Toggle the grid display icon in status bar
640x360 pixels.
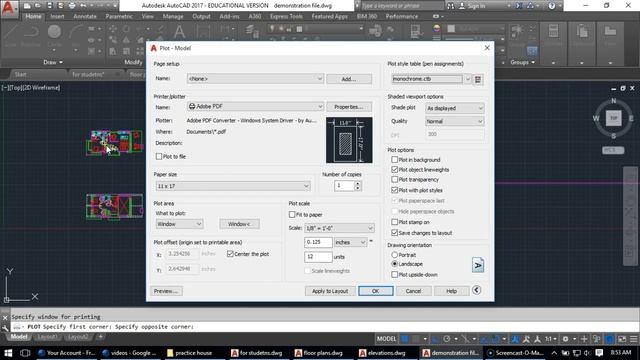(404, 339)
